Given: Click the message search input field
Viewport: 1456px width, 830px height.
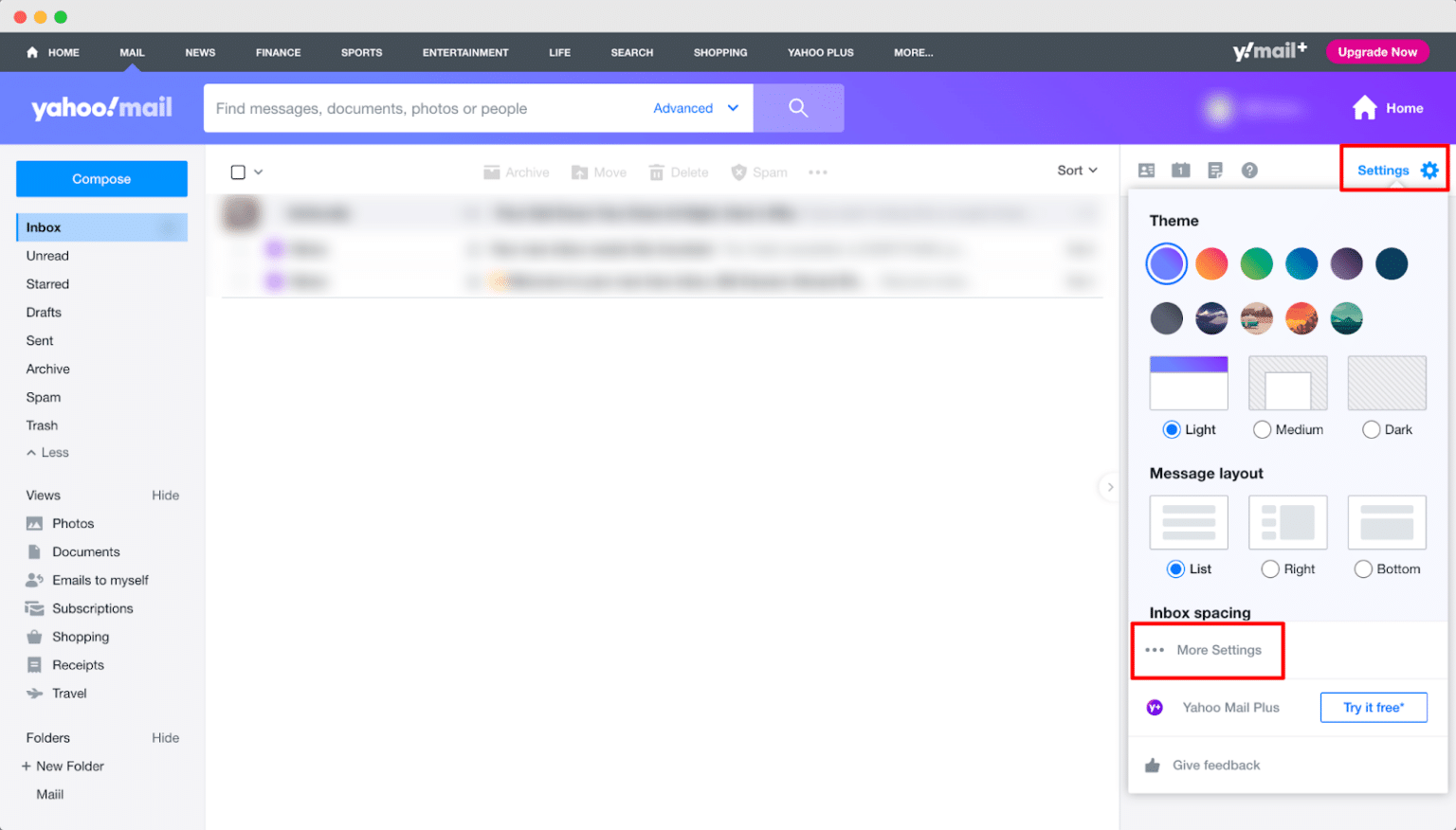Looking at the screenshot, I should (x=427, y=108).
